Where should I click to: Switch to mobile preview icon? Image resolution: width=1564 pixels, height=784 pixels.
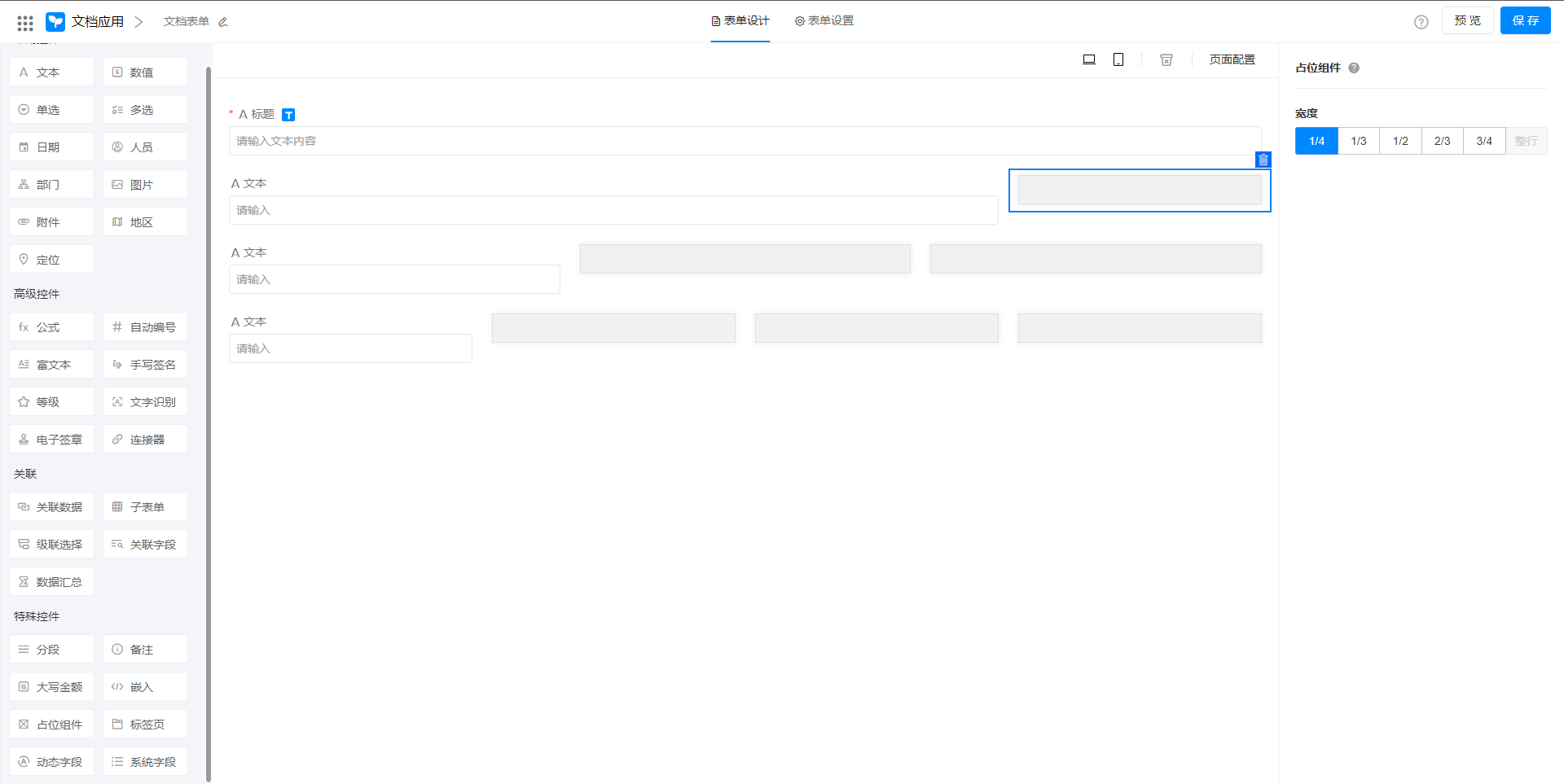[1118, 59]
